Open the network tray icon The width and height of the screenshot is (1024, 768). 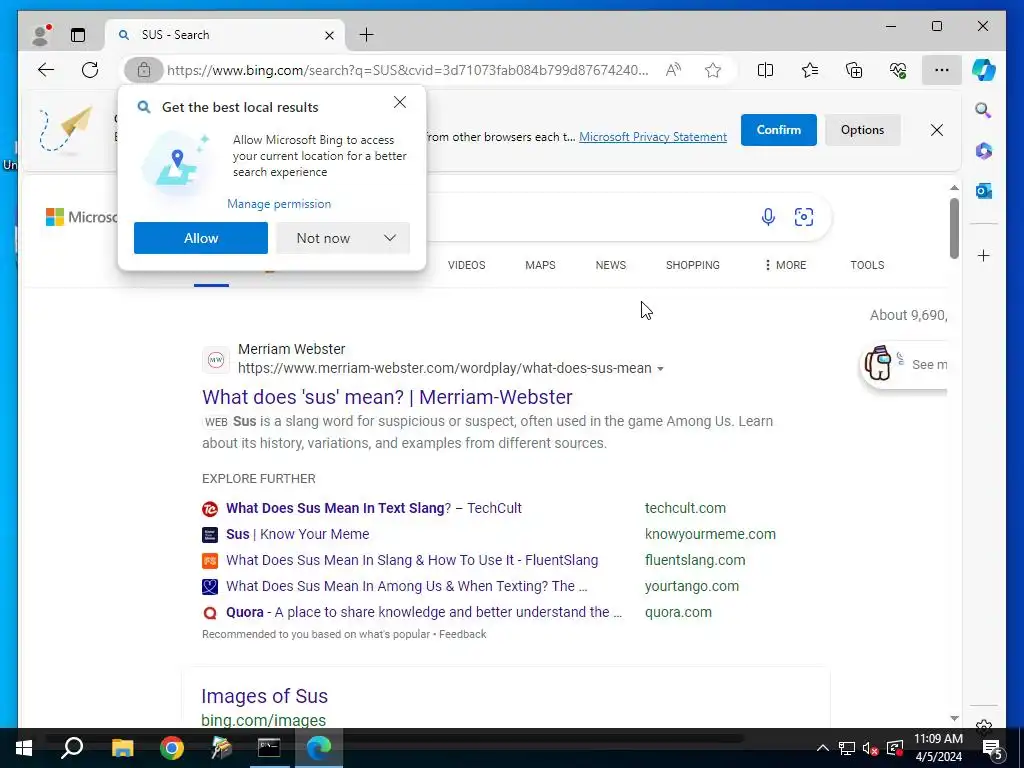tap(846, 748)
